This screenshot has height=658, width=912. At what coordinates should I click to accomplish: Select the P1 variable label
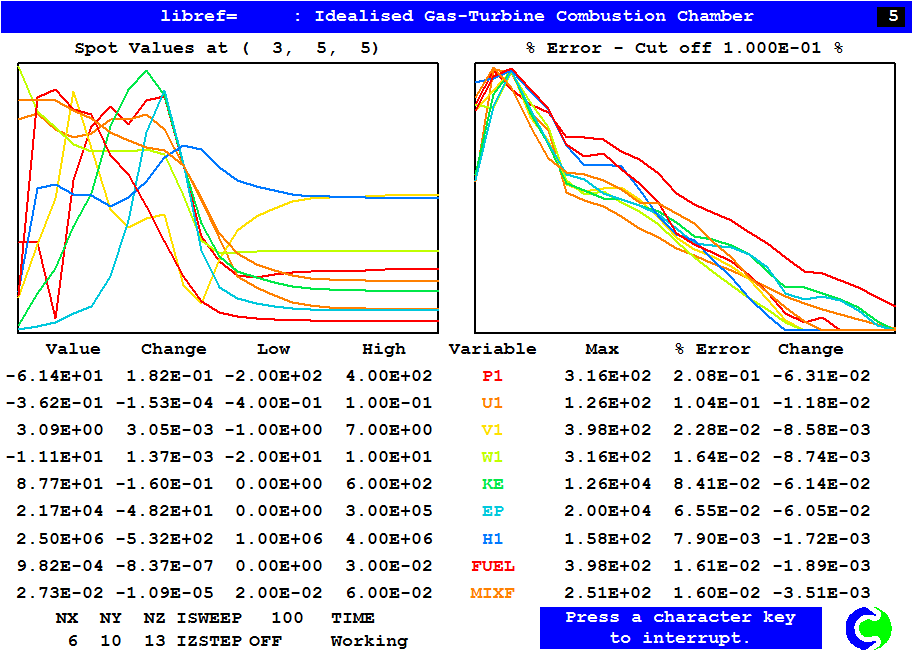[492, 376]
